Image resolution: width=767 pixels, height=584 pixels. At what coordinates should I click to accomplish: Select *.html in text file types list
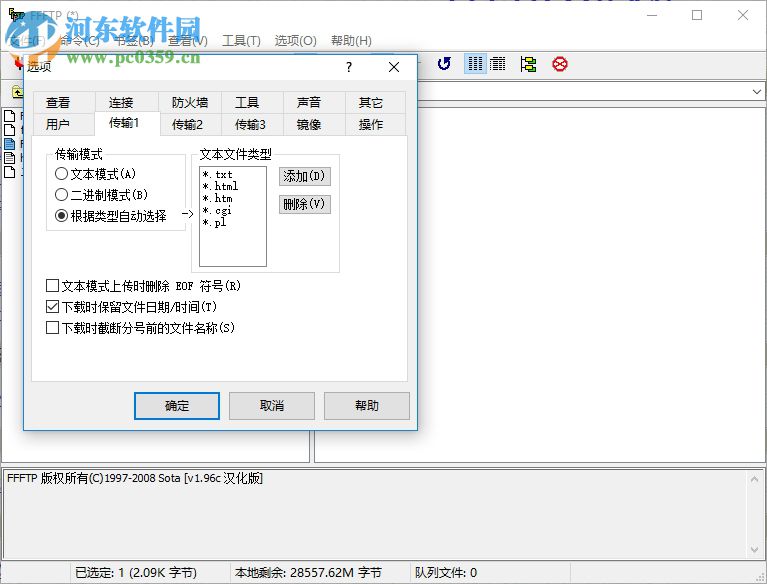pos(233,186)
